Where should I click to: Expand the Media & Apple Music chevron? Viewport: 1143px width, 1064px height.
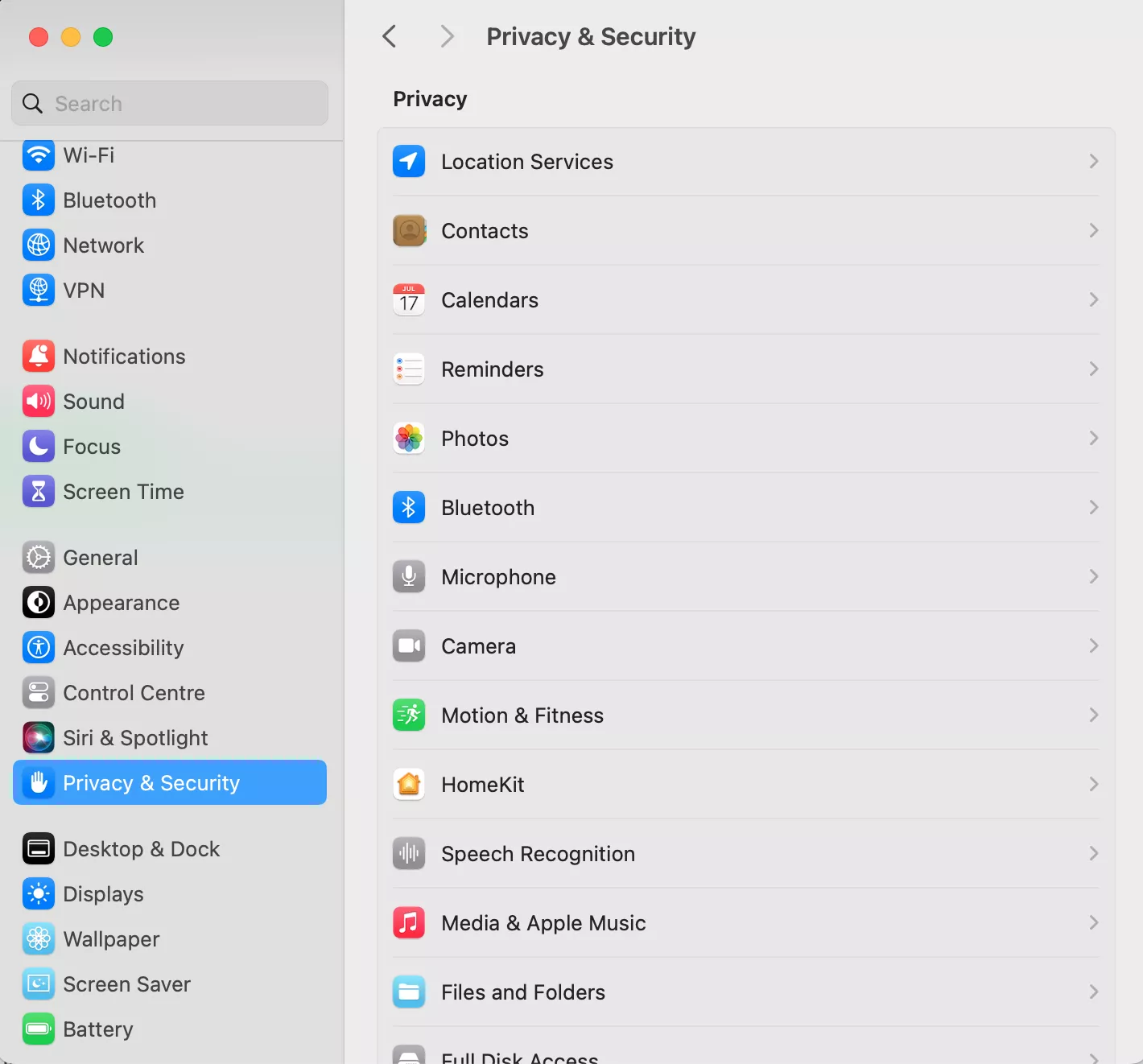(1093, 923)
